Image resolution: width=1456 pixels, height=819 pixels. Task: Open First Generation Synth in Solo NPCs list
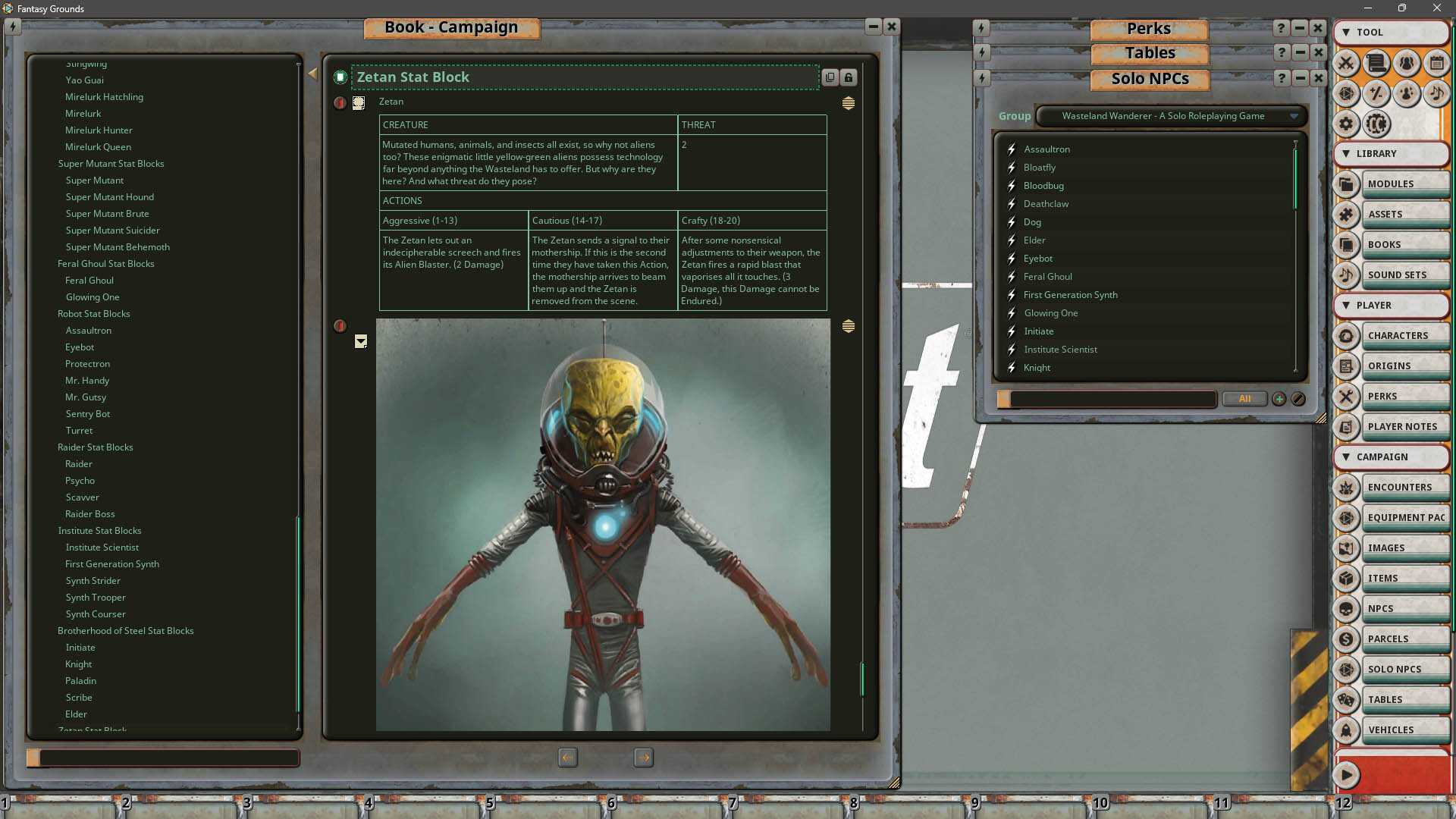pyautogui.click(x=1071, y=295)
